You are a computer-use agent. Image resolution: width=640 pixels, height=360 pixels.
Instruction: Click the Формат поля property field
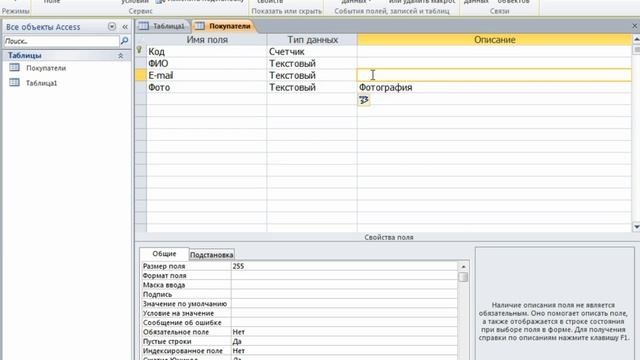click(x=344, y=276)
